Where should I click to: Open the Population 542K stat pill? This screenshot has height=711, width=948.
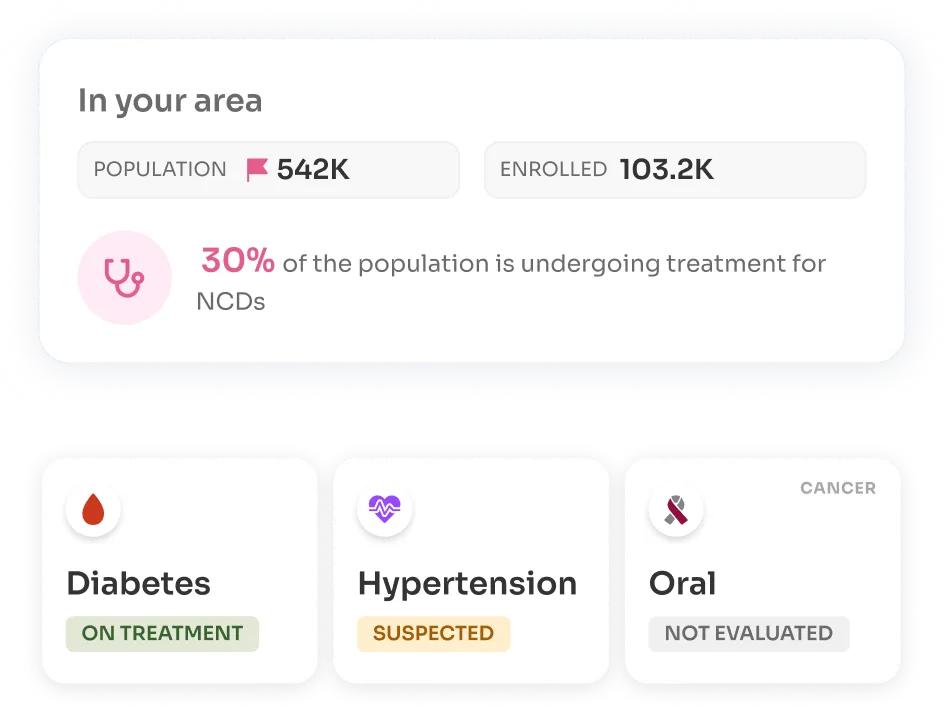click(268, 170)
